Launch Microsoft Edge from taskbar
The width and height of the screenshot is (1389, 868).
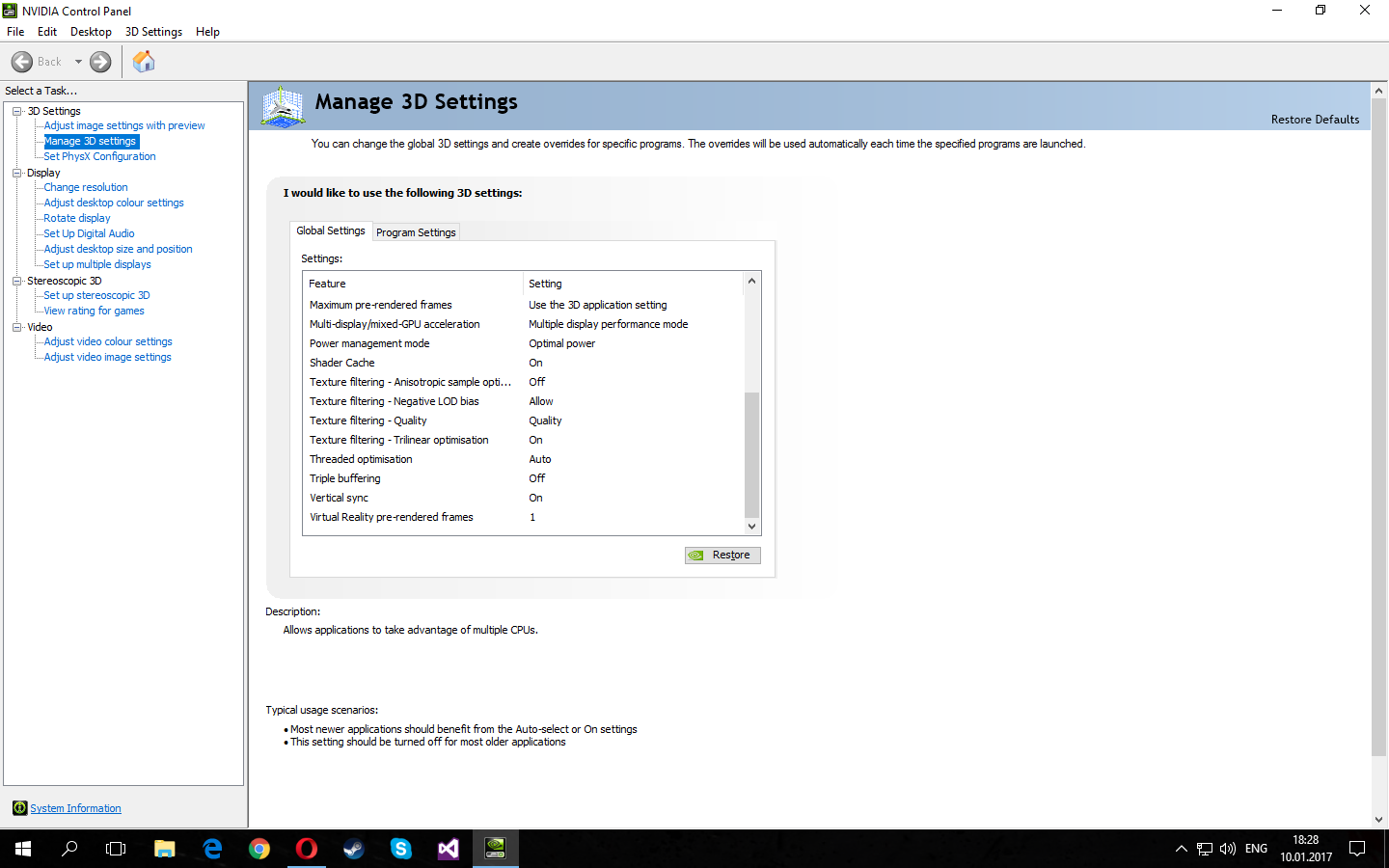coord(212,849)
